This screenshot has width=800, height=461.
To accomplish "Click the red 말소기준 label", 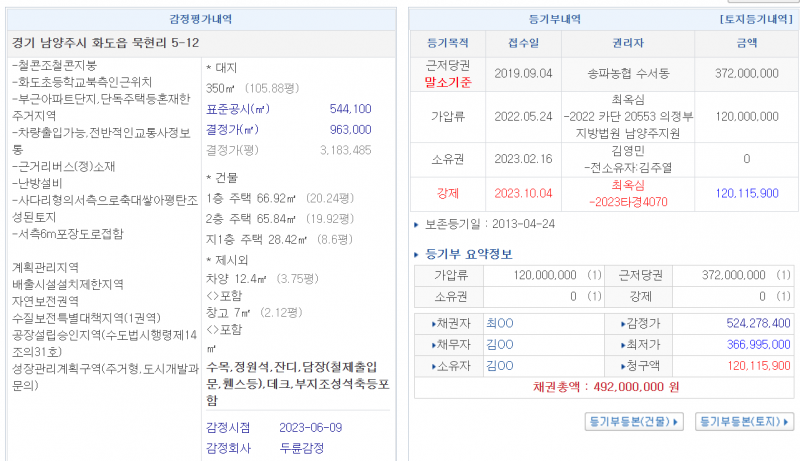I will 447,82.
